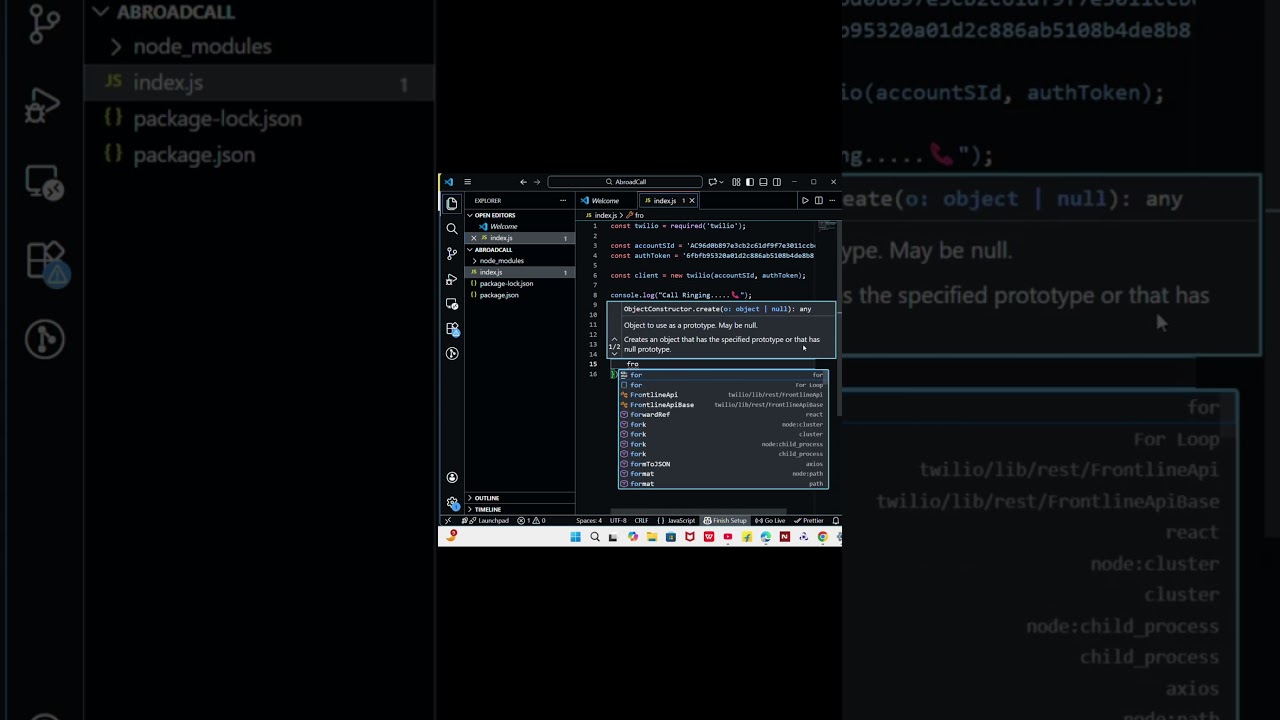This screenshot has height=720, width=1280.
Task: Select the FrontlineApi suggestion
Action: [x=723, y=395]
